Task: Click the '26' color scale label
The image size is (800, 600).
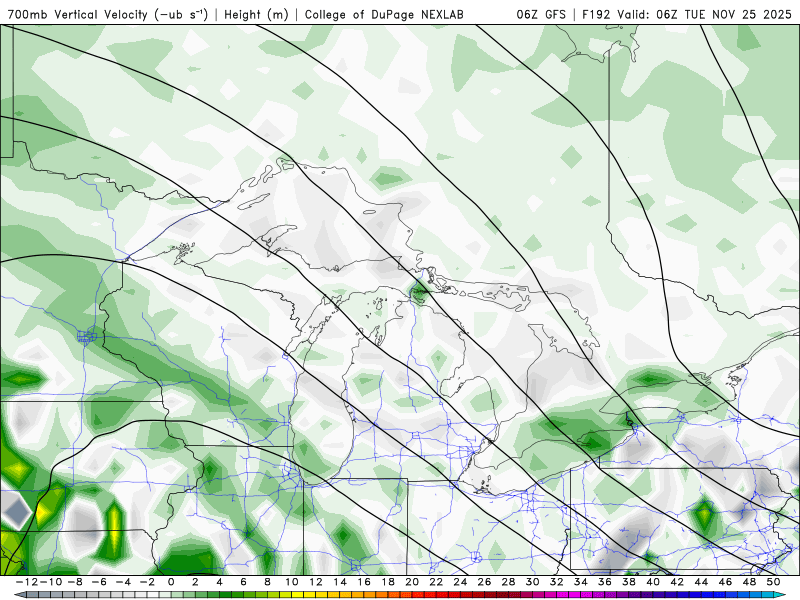Action: coord(484,582)
